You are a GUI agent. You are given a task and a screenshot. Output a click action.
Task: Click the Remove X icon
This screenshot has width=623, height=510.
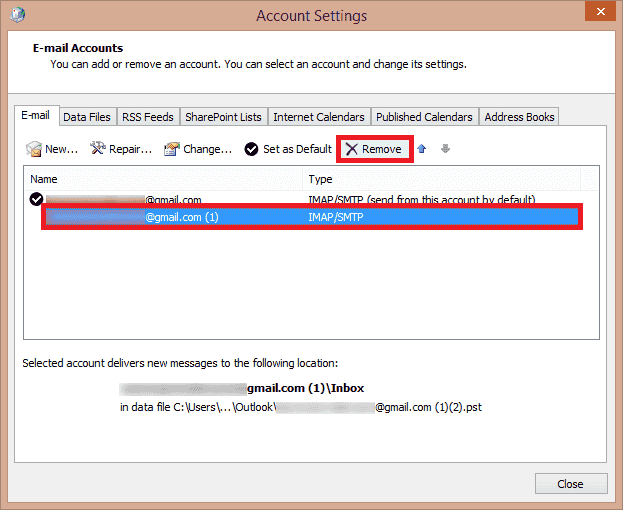point(351,149)
